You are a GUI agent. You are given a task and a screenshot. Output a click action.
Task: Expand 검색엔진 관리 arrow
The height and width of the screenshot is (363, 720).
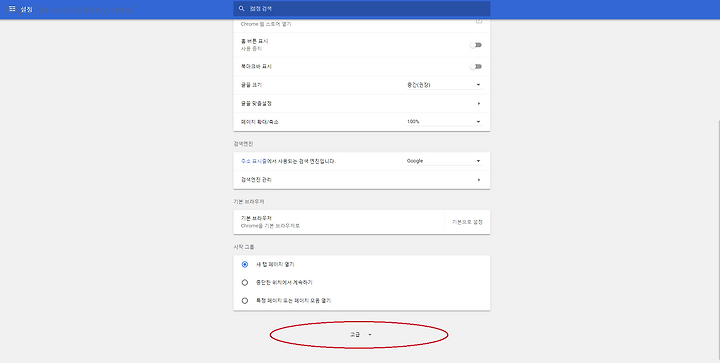click(478, 180)
